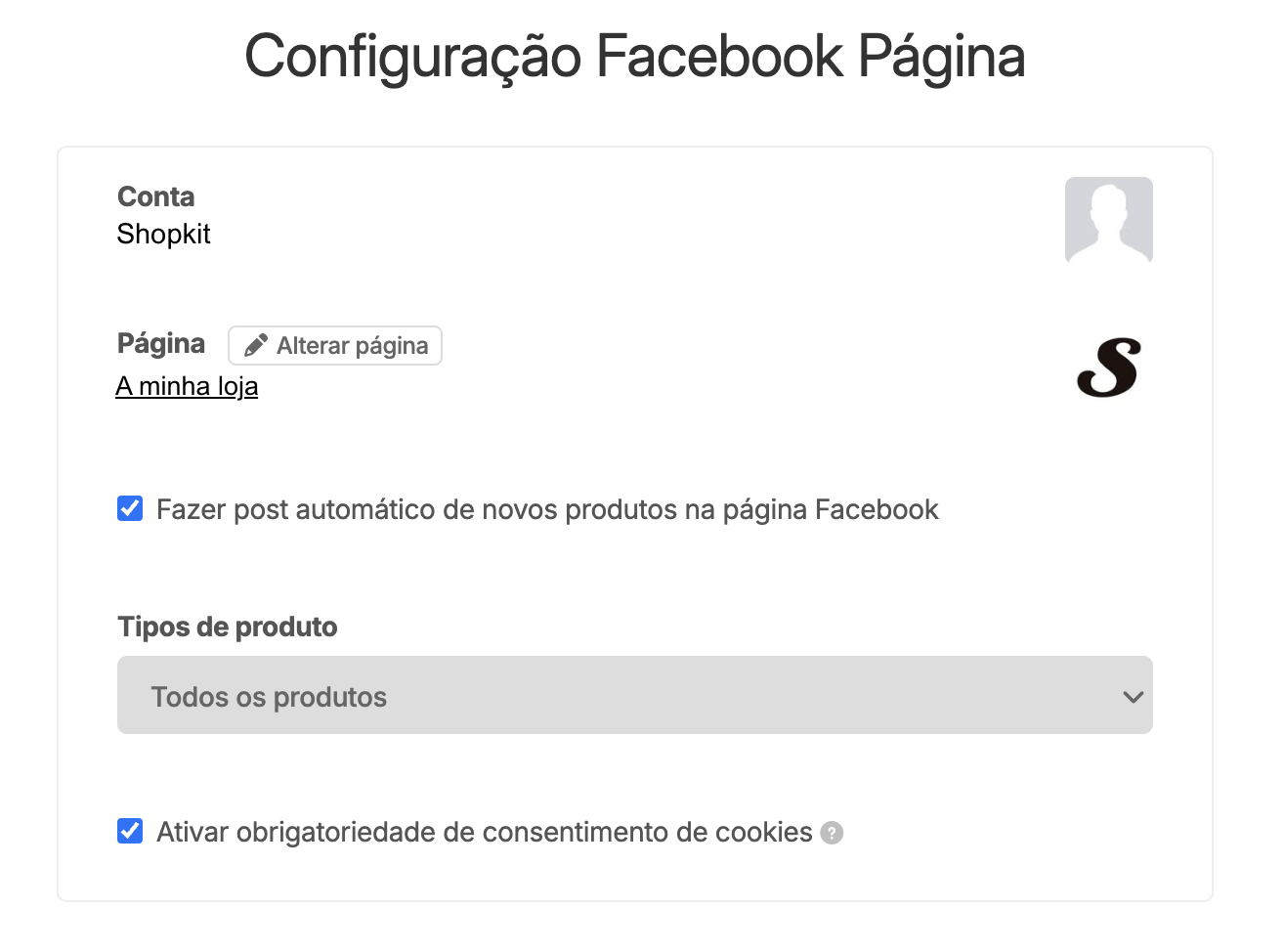Click the black S page logo
The width and height of the screenshot is (1284, 952).
pyautogui.click(x=1108, y=368)
